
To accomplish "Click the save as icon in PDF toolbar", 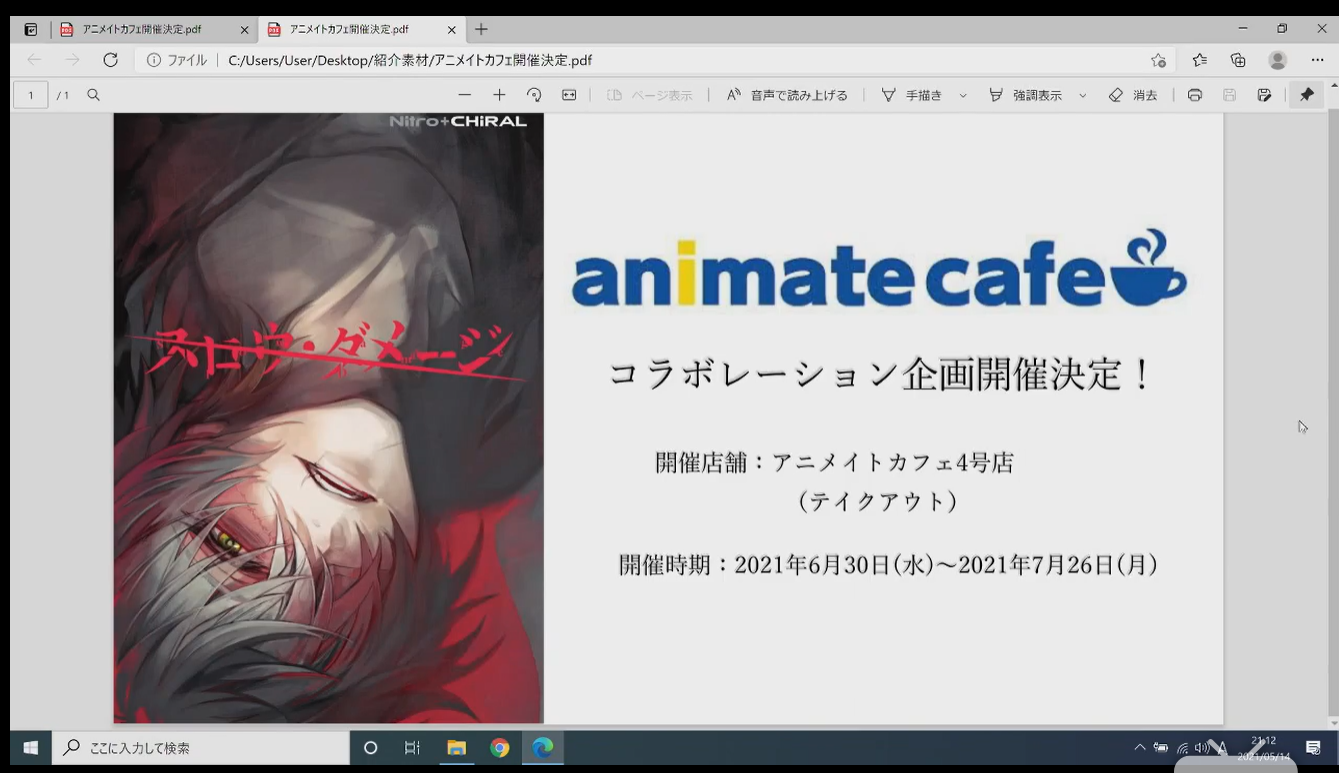I will 1264,95.
